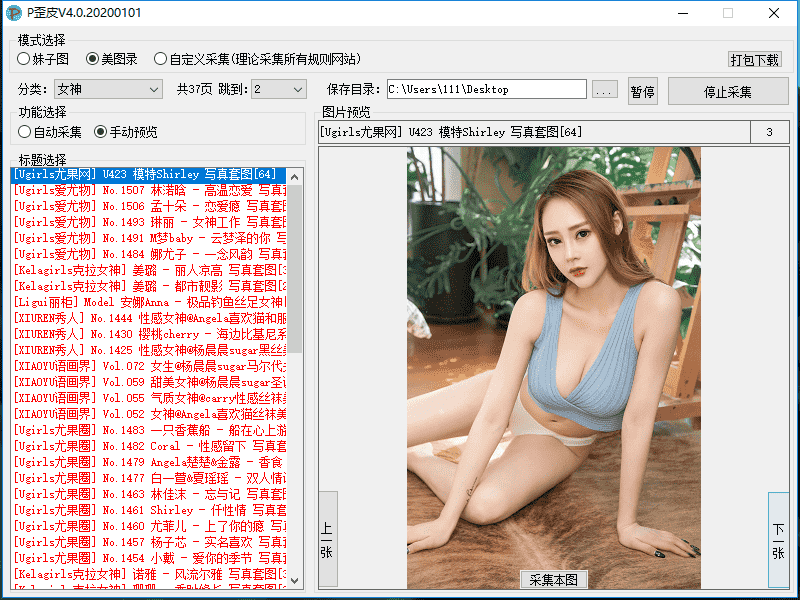Select the 妹子图 mode radio button
This screenshot has height=600, width=800.
tap(43, 59)
